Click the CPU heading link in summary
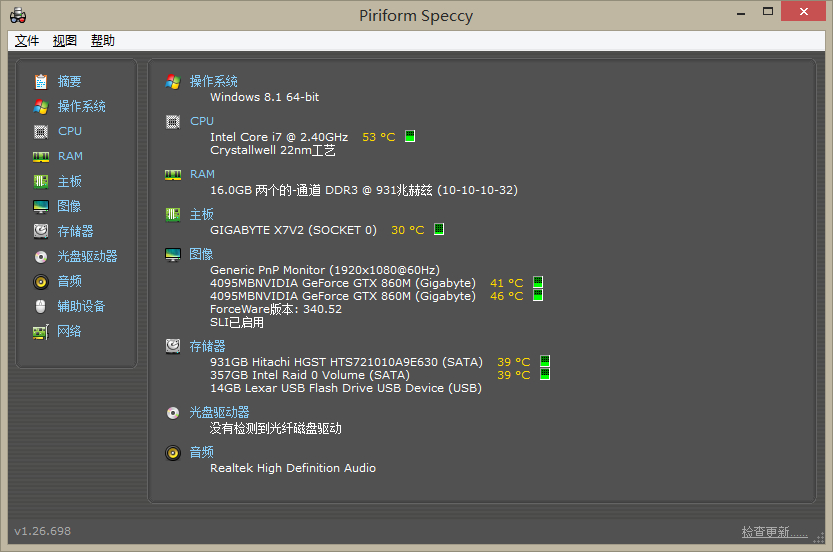This screenshot has height=552, width=833. [202, 121]
